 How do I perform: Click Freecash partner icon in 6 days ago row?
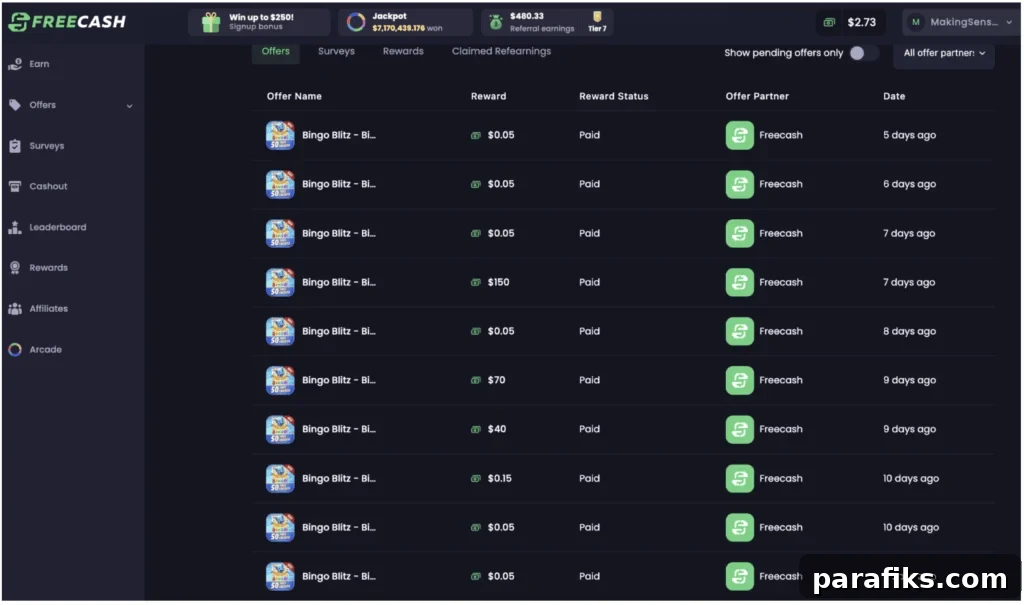[x=739, y=184]
